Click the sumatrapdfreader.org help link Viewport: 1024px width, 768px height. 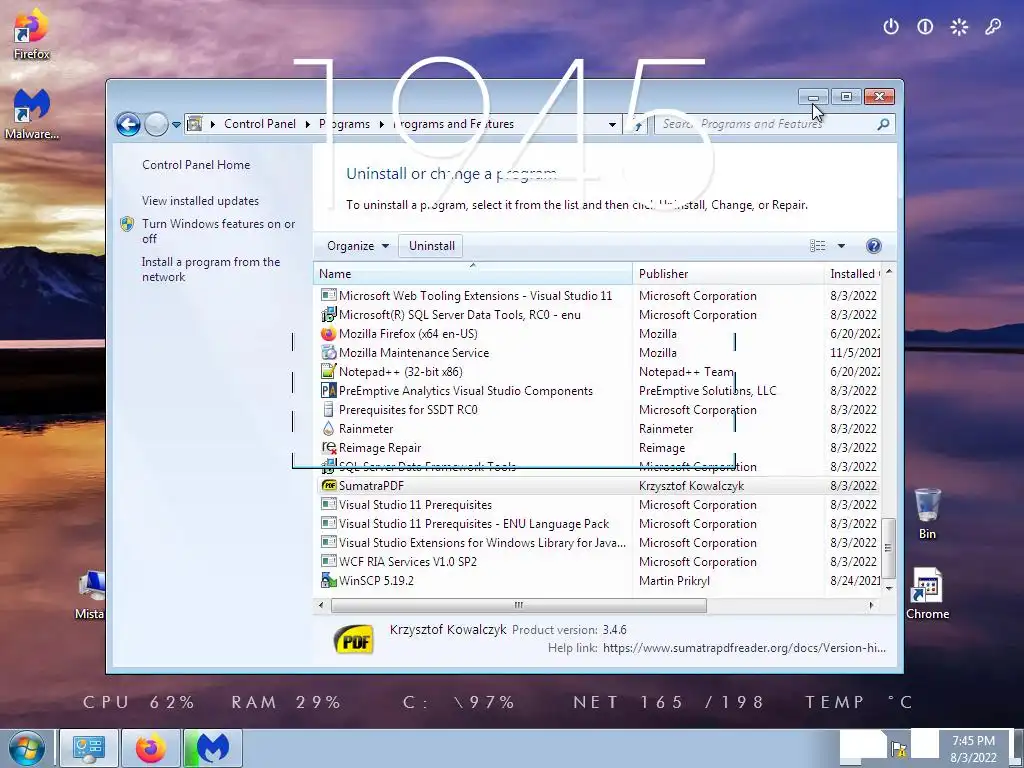pos(744,648)
